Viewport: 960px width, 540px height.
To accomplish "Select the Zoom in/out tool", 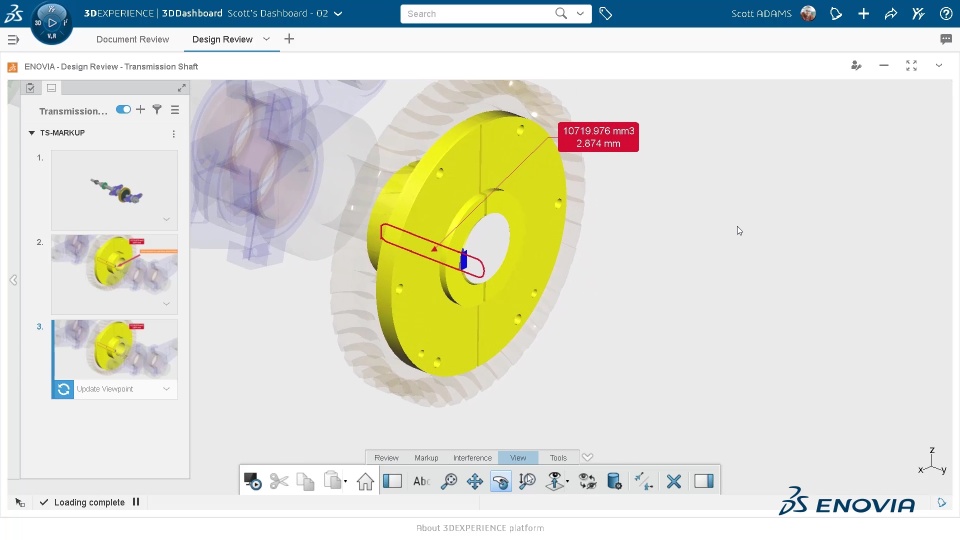I will [527, 481].
